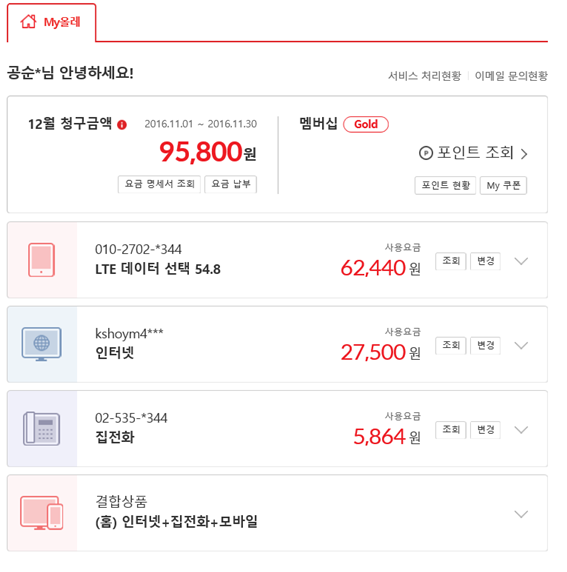Click the circled P point icon

tap(426, 153)
